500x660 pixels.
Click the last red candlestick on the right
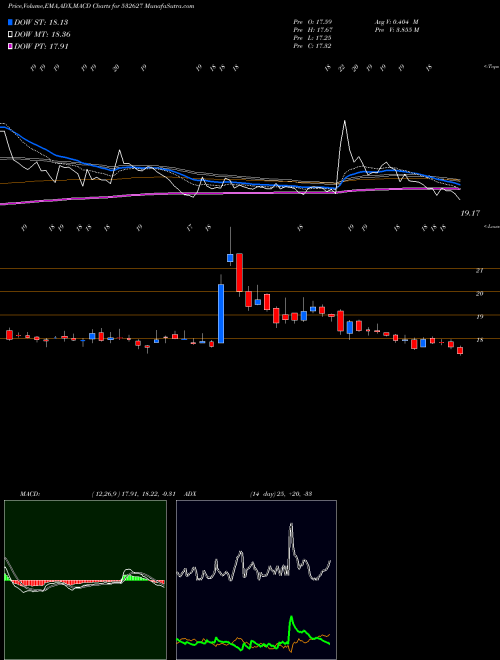[460, 350]
